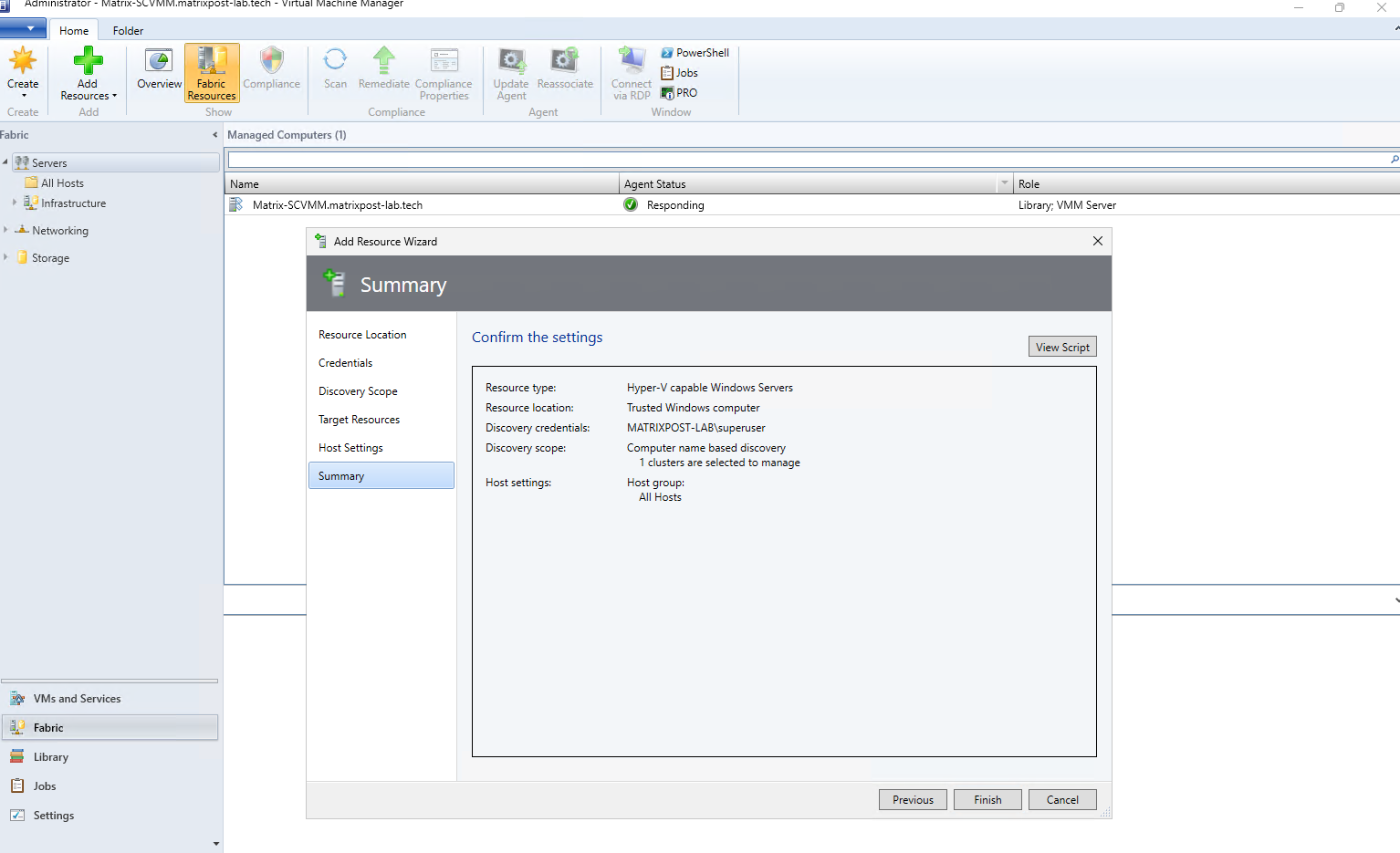The image size is (1400, 853).
Task: Expand the Storage tree node
Action: pyautogui.click(x=5, y=257)
